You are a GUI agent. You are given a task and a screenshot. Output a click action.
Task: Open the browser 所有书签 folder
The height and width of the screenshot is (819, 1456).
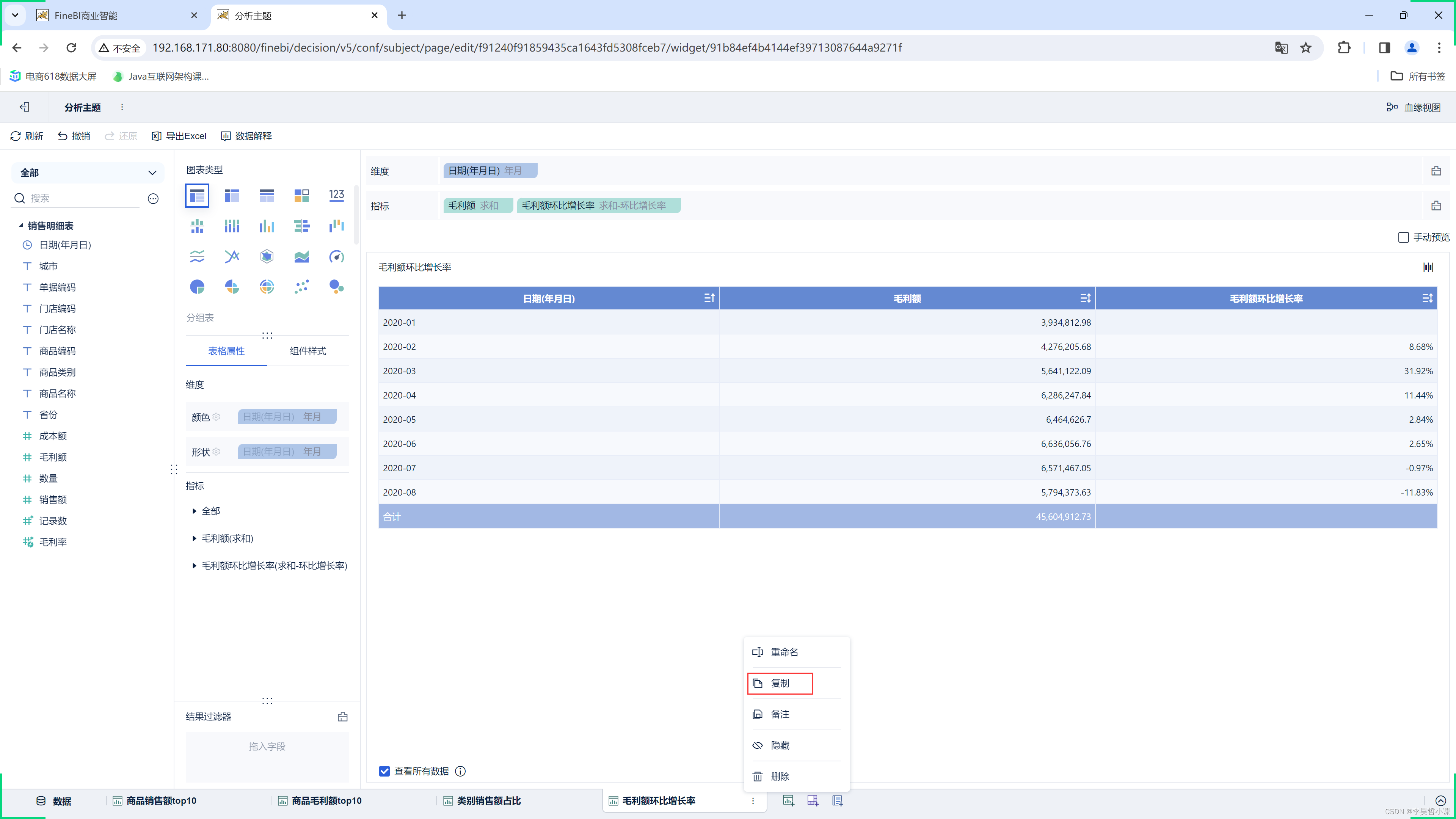(x=1418, y=76)
